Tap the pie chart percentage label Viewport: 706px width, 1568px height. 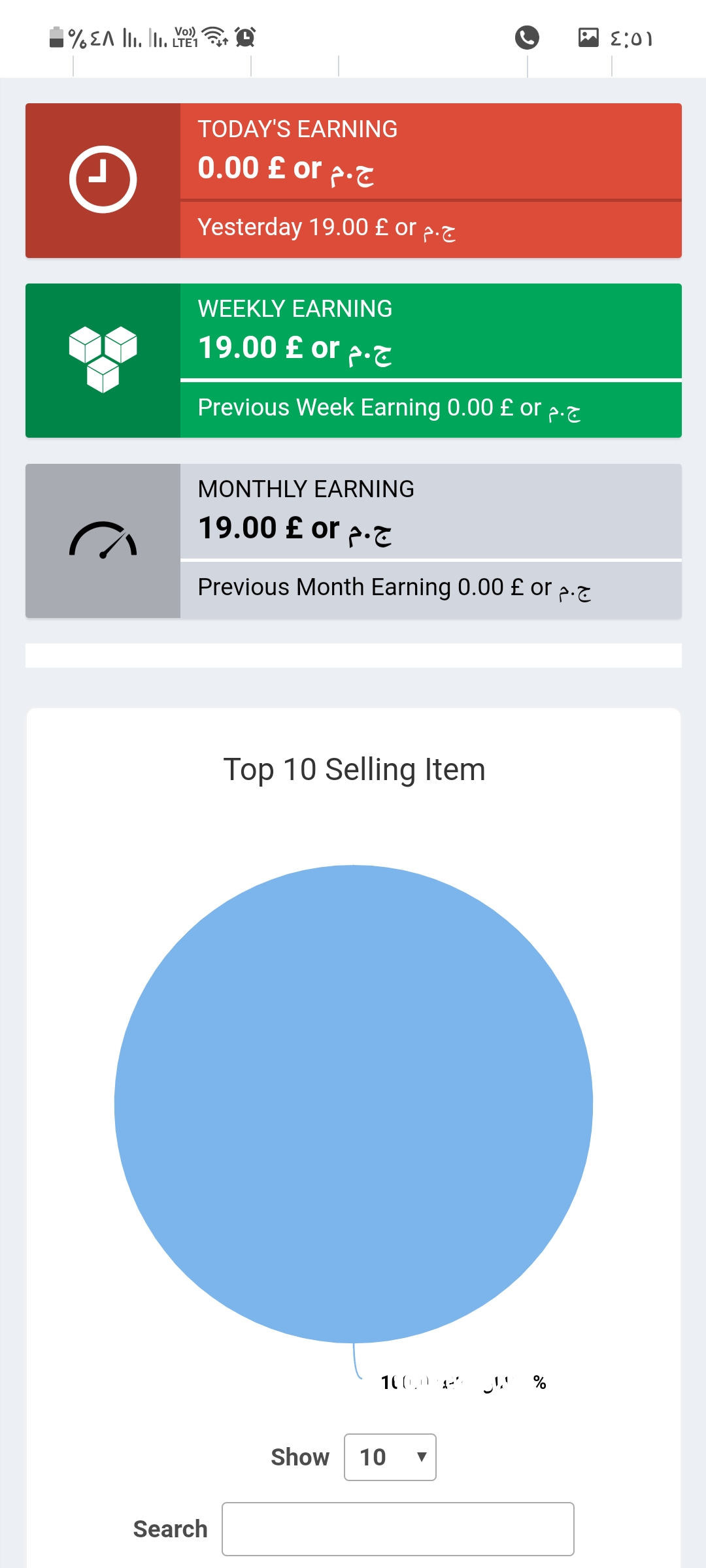pos(463,1382)
